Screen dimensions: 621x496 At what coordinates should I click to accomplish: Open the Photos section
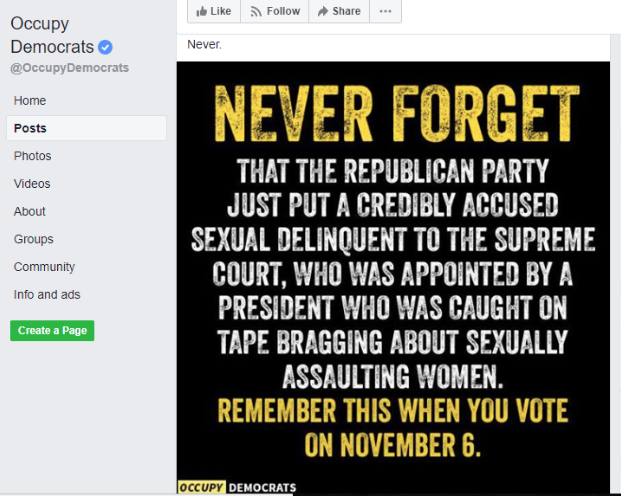click(32, 156)
